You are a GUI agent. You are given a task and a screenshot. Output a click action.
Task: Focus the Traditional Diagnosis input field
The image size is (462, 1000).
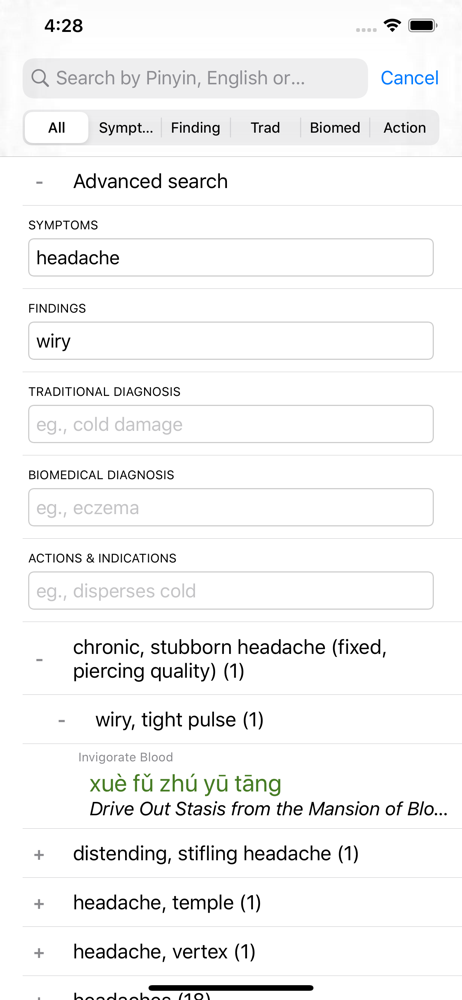click(x=231, y=424)
